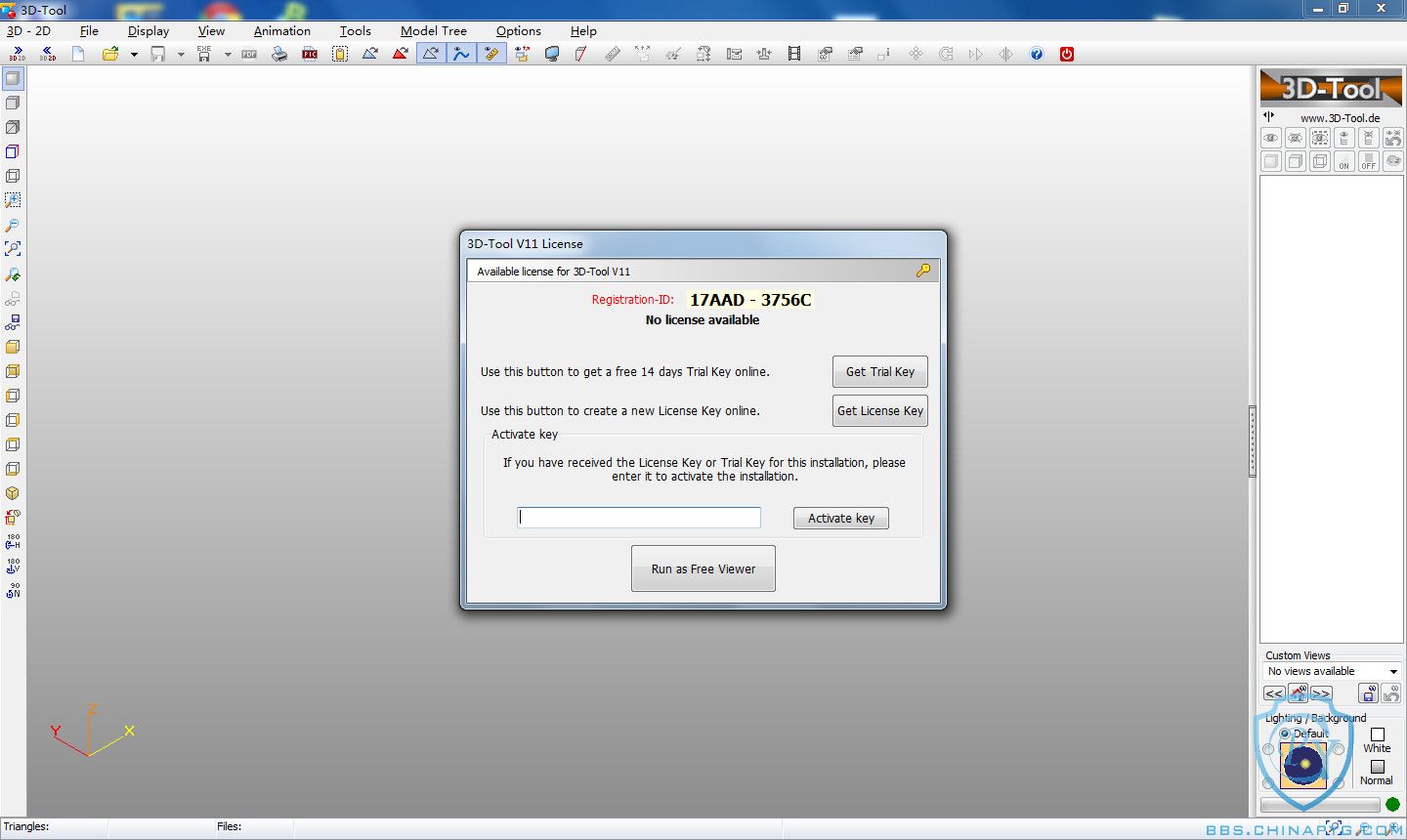Click the green status indicator circle
The width and height of the screenshot is (1407, 840).
pos(1393,804)
